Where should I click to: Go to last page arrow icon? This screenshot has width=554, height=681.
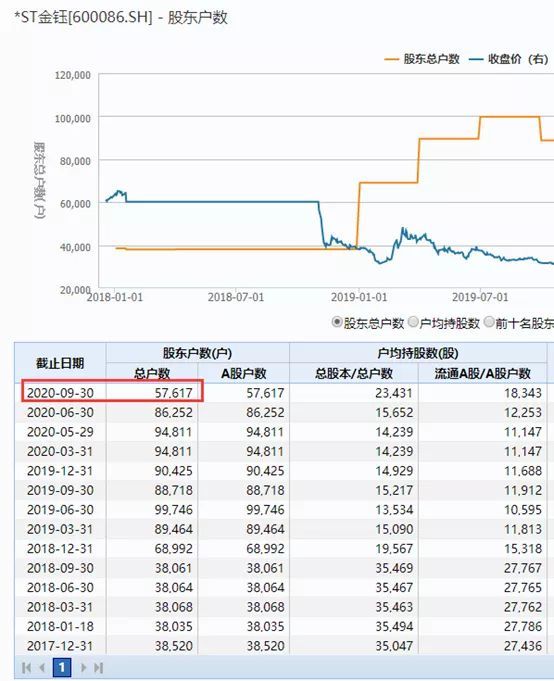[x=99, y=668]
